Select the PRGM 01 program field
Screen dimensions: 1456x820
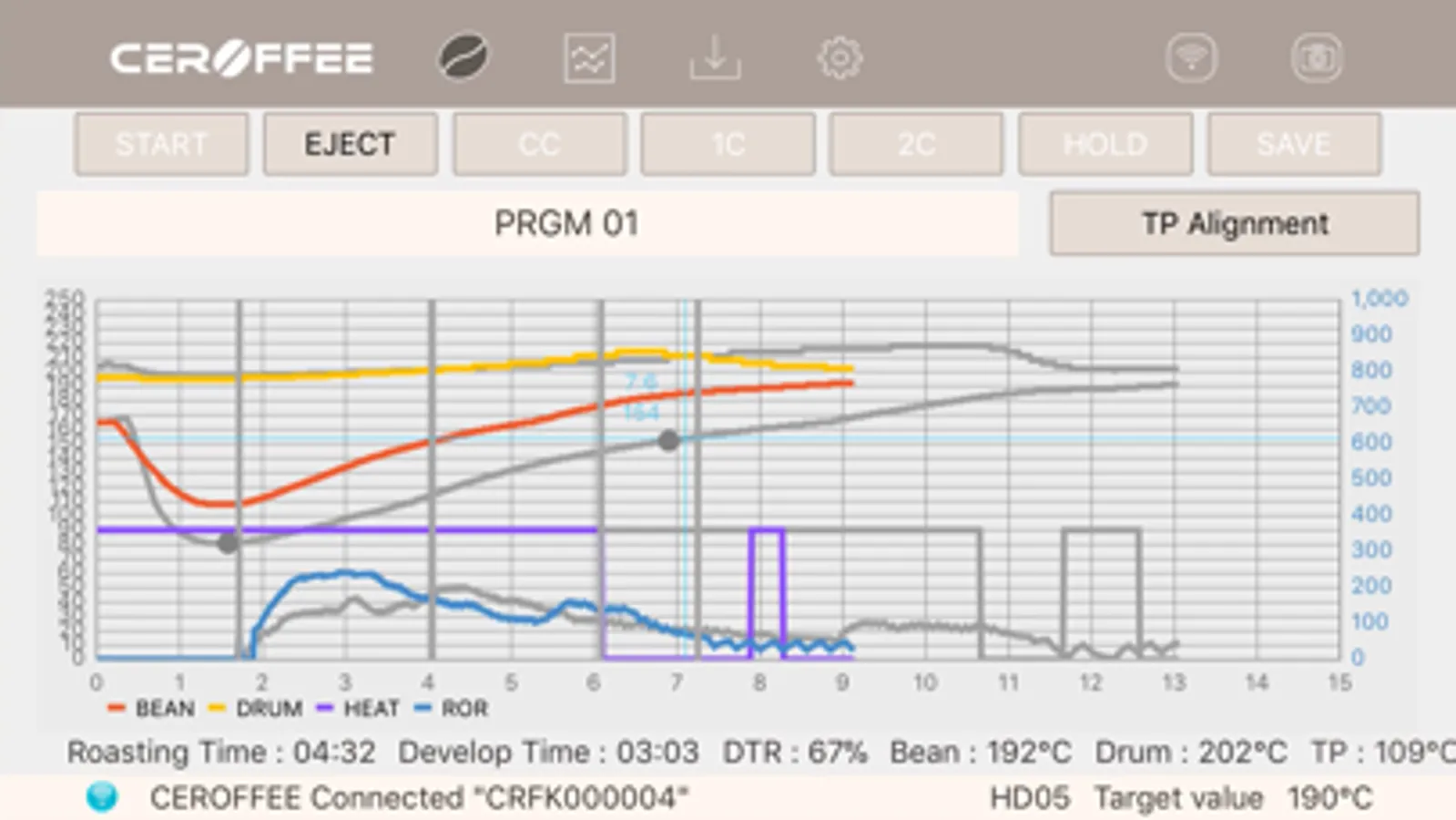point(528,223)
